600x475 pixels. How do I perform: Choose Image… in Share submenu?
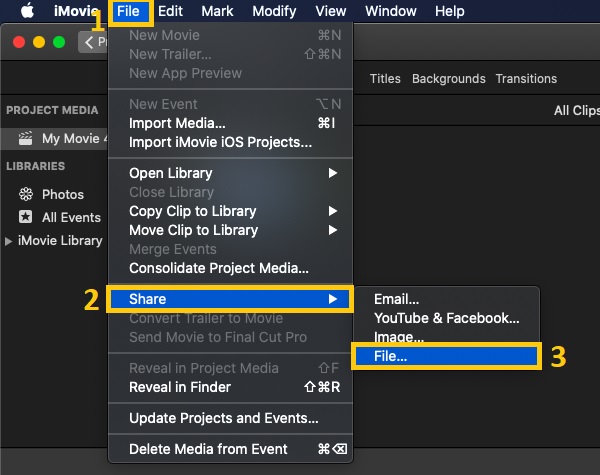tap(446, 336)
